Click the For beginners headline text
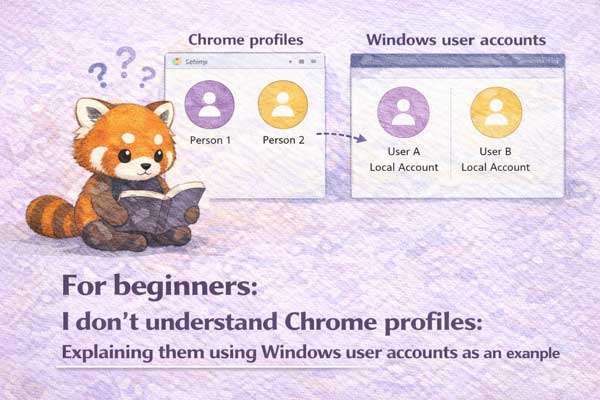The width and height of the screenshot is (600, 400). [x=159, y=286]
